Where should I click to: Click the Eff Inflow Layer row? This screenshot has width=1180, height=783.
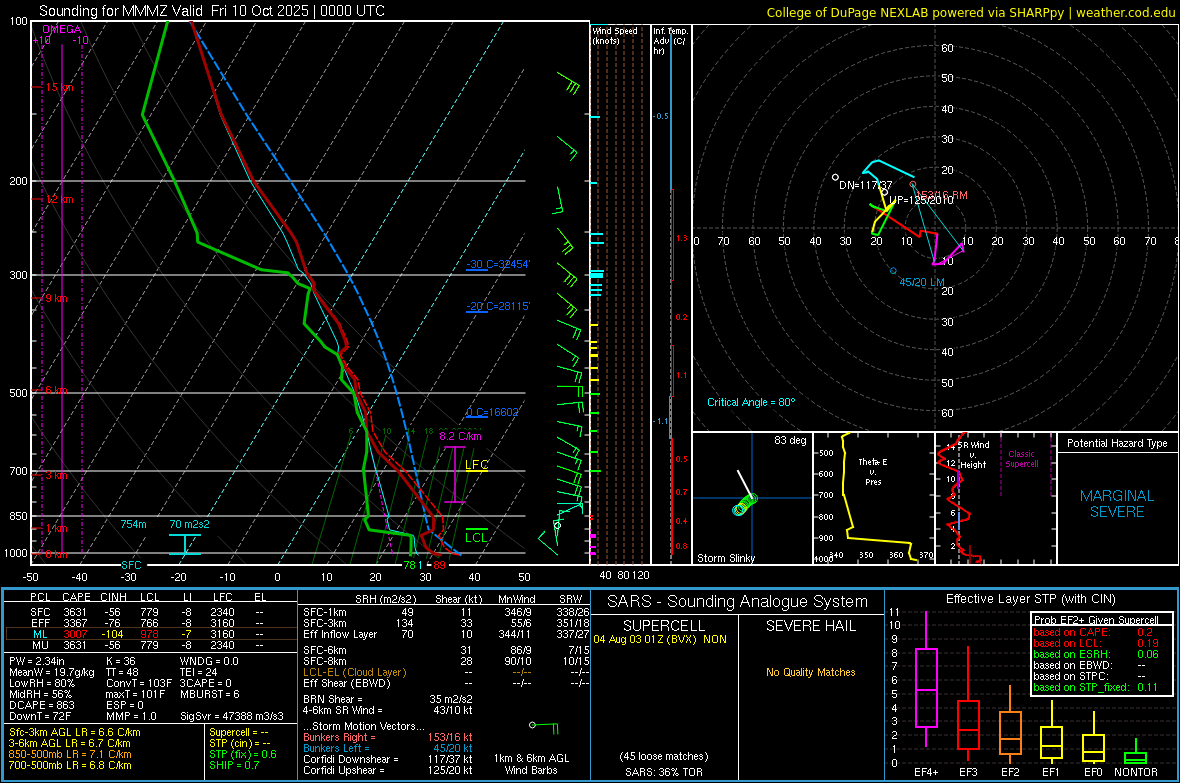click(446, 634)
